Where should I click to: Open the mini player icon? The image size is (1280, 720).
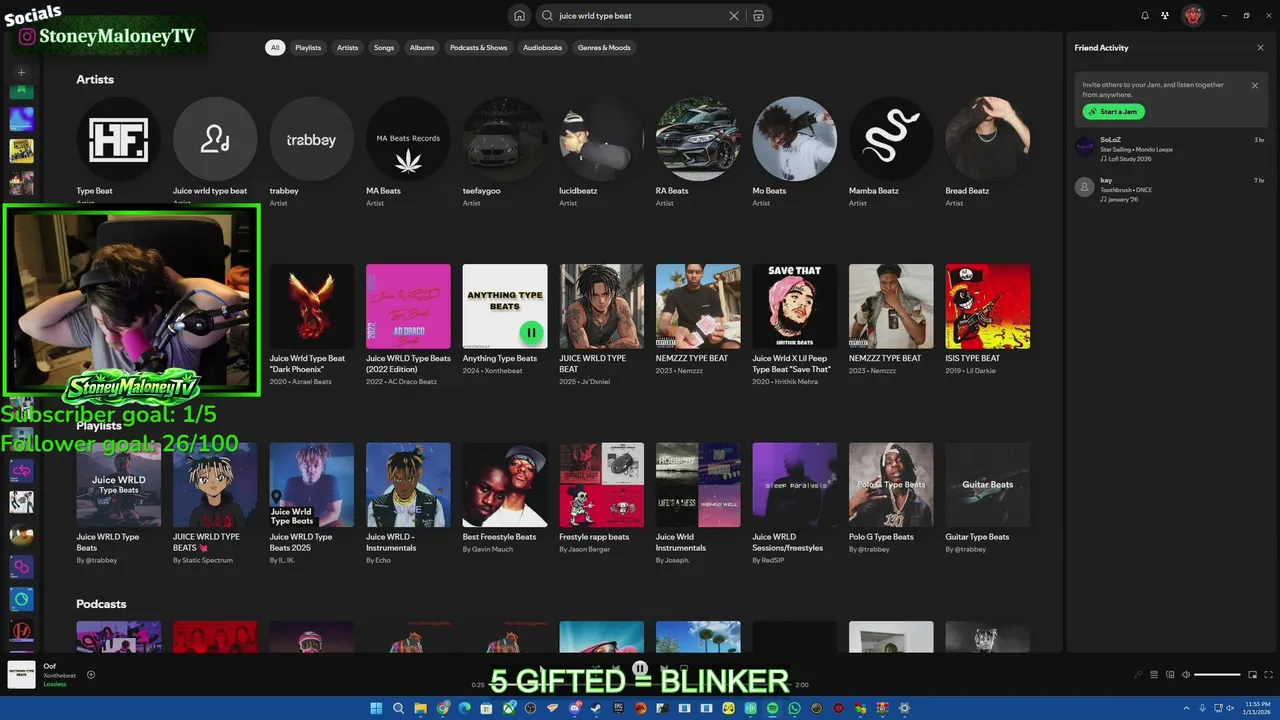(1252, 675)
